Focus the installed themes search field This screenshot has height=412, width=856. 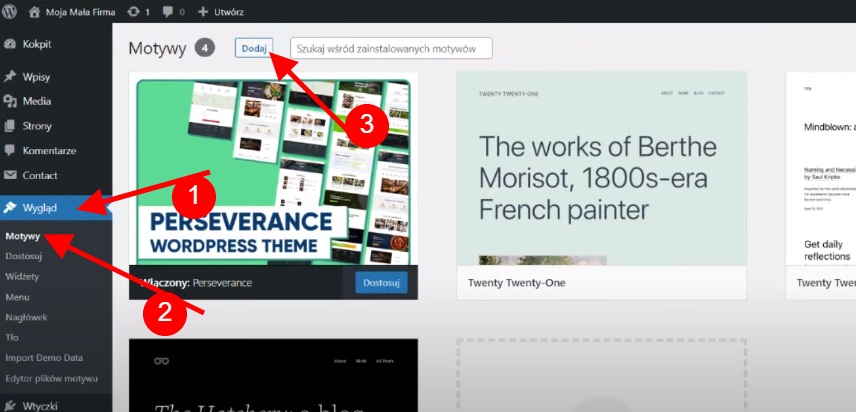[391, 48]
